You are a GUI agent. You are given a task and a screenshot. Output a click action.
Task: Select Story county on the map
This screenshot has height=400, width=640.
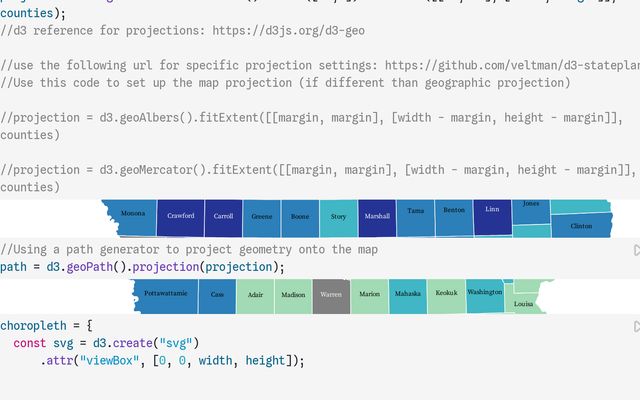pos(339,217)
